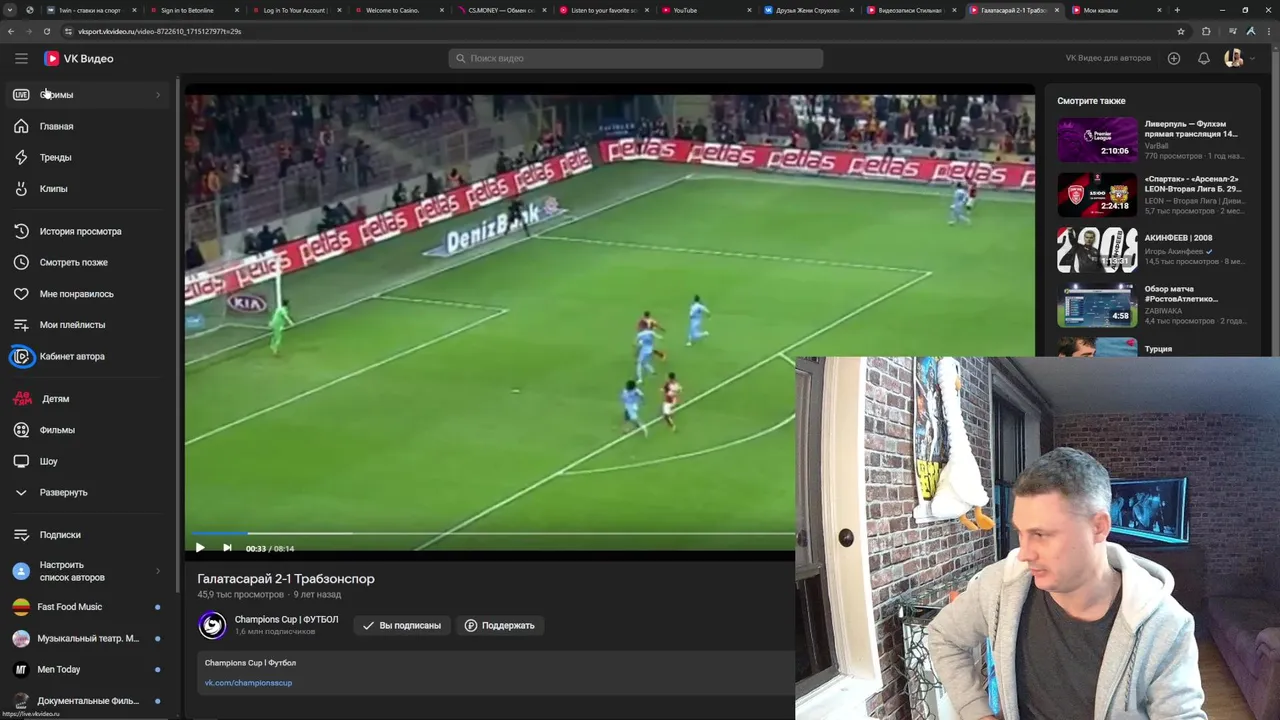Click the upload video plus icon
The image size is (1280, 720).
point(1174,58)
